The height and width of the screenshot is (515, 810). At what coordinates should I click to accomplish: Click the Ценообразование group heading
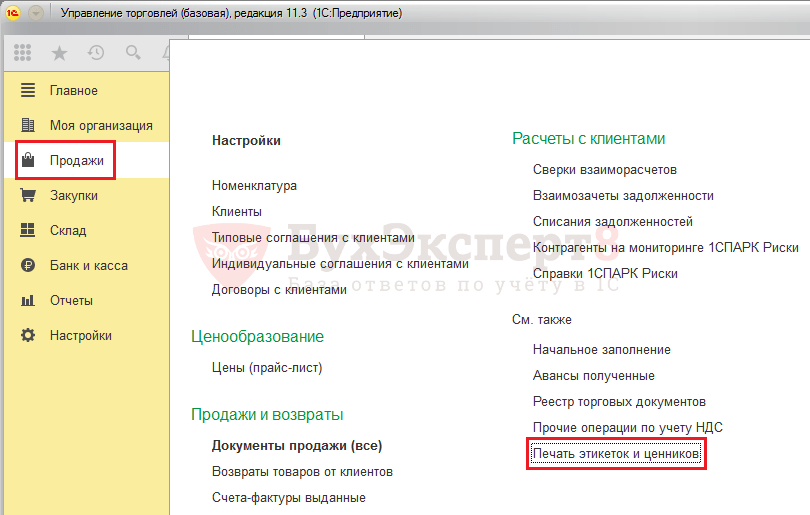point(257,337)
